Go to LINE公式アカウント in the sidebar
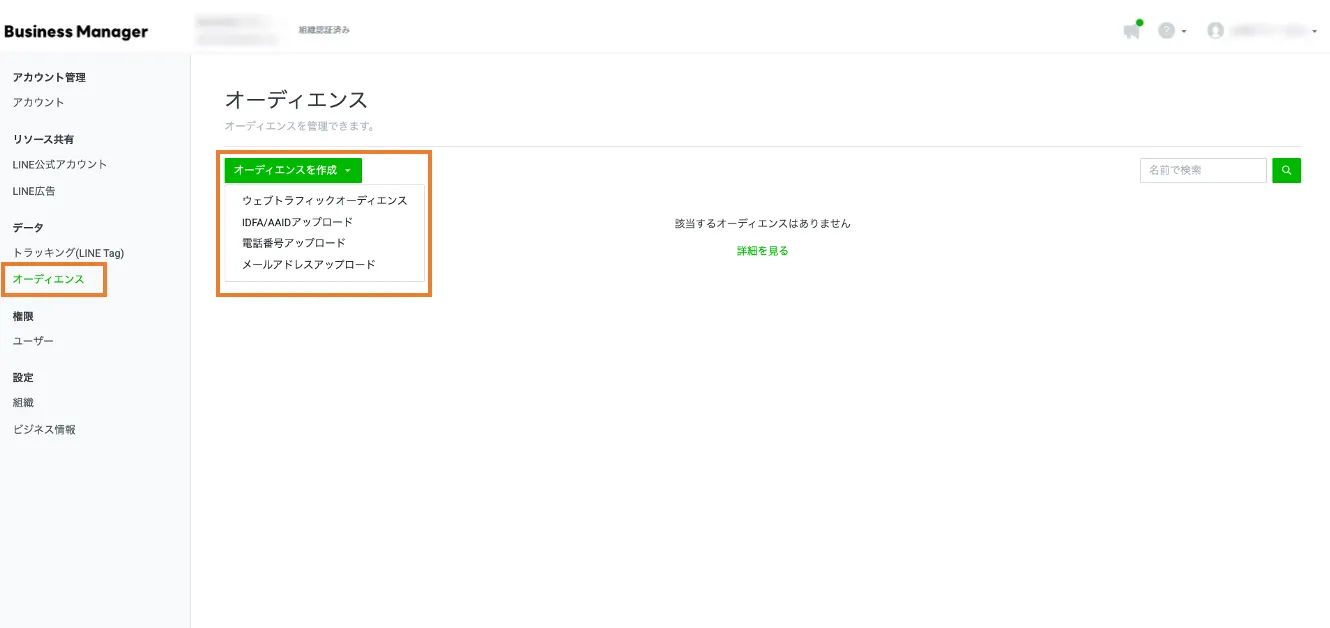This screenshot has height=628, width=1330. coord(59,164)
